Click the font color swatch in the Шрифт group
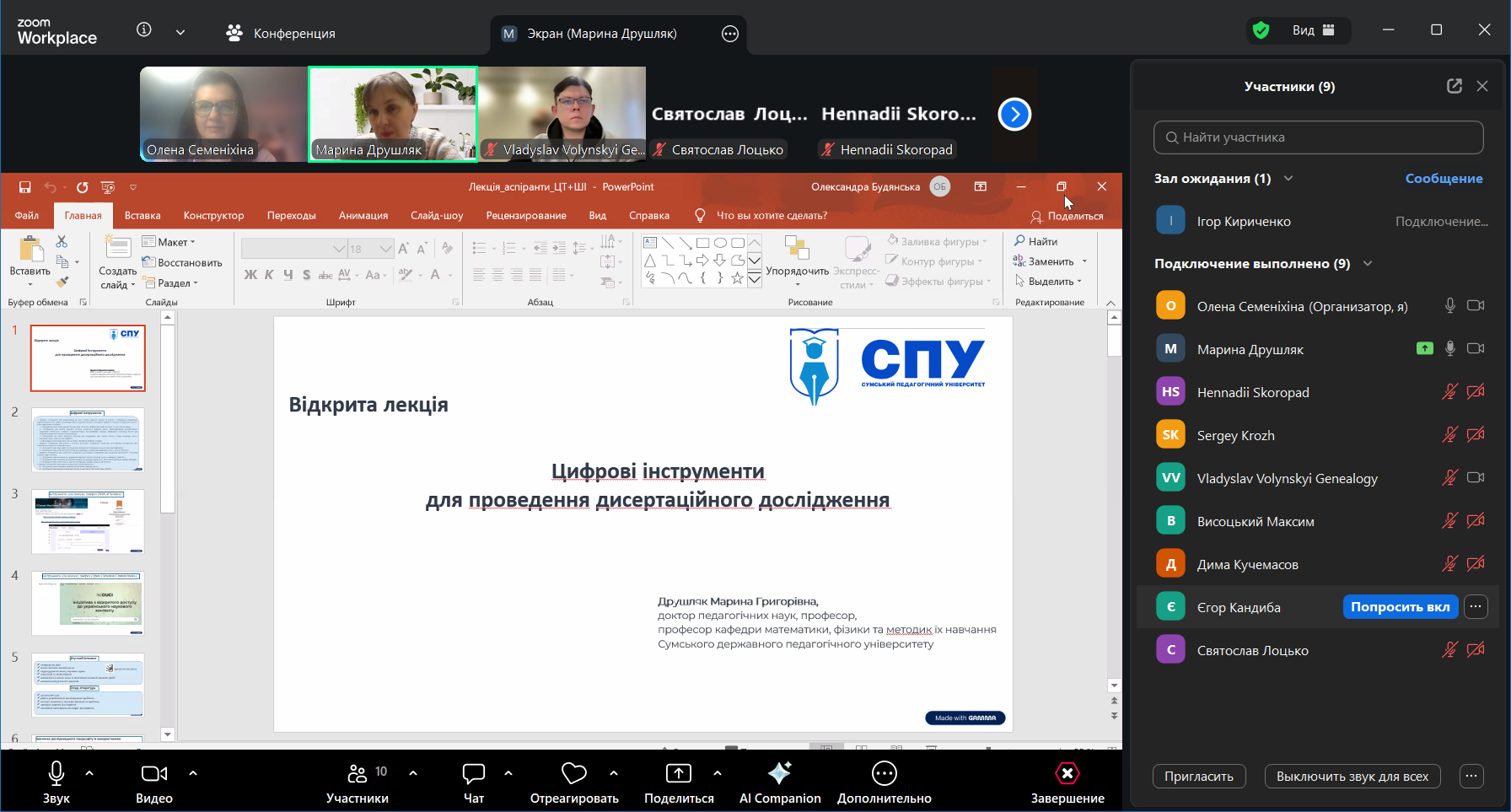 [x=437, y=275]
